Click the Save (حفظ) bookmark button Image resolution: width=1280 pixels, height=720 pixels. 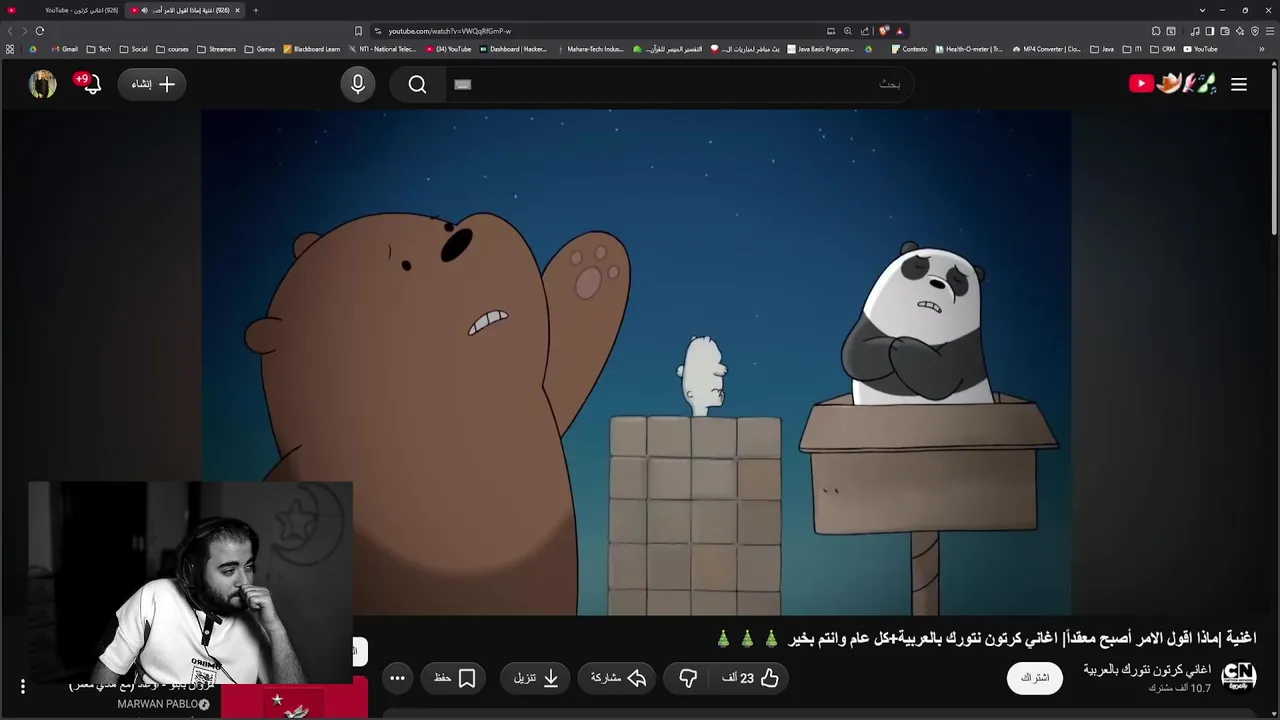(x=455, y=678)
